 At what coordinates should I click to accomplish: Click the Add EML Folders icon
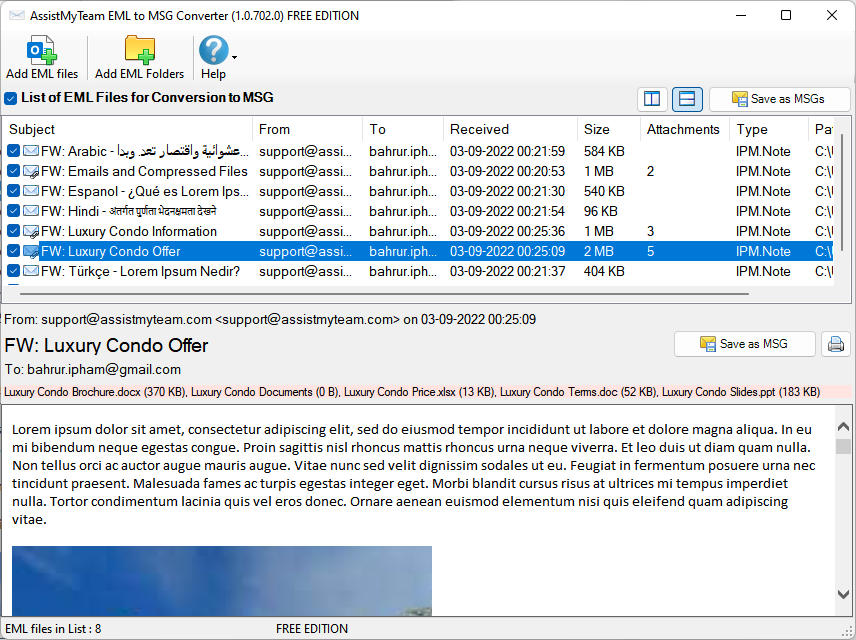tap(139, 51)
